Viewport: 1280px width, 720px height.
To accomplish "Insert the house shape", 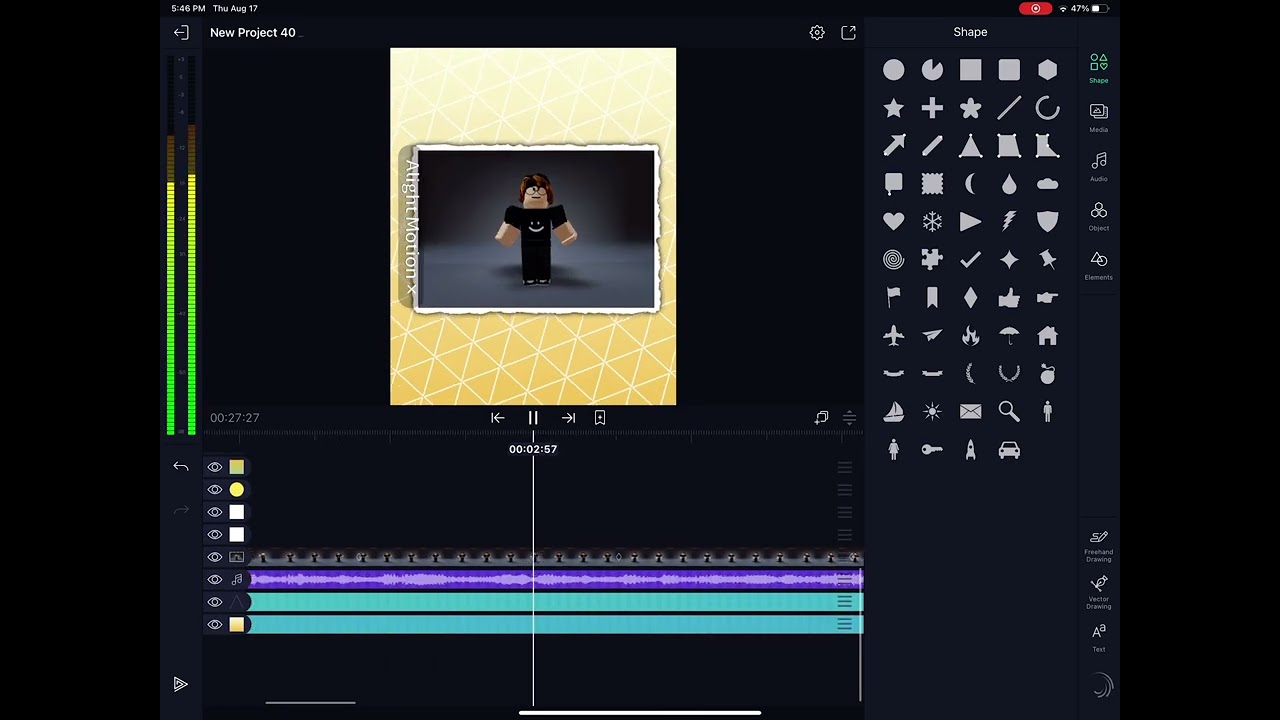I will [x=1047, y=336].
